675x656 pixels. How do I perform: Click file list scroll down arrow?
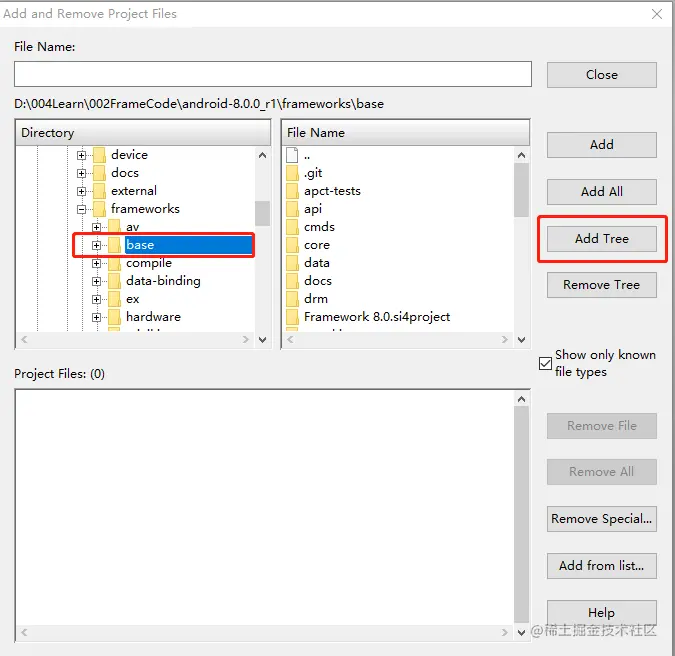pyautogui.click(x=521, y=340)
